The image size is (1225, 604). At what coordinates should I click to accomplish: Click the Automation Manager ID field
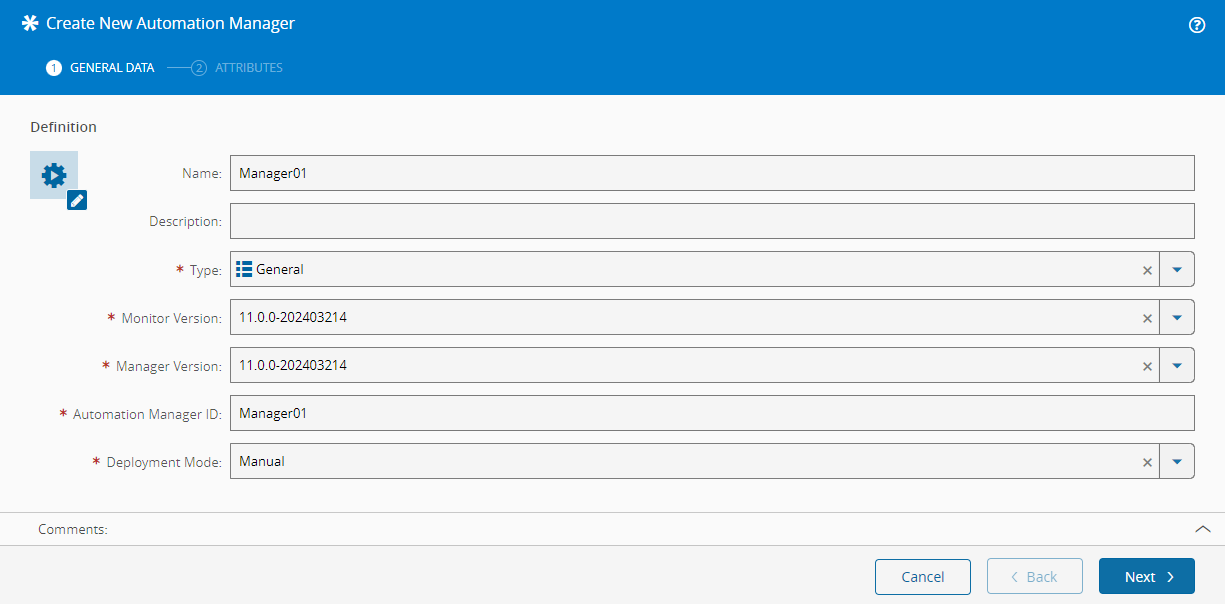click(x=711, y=413)
